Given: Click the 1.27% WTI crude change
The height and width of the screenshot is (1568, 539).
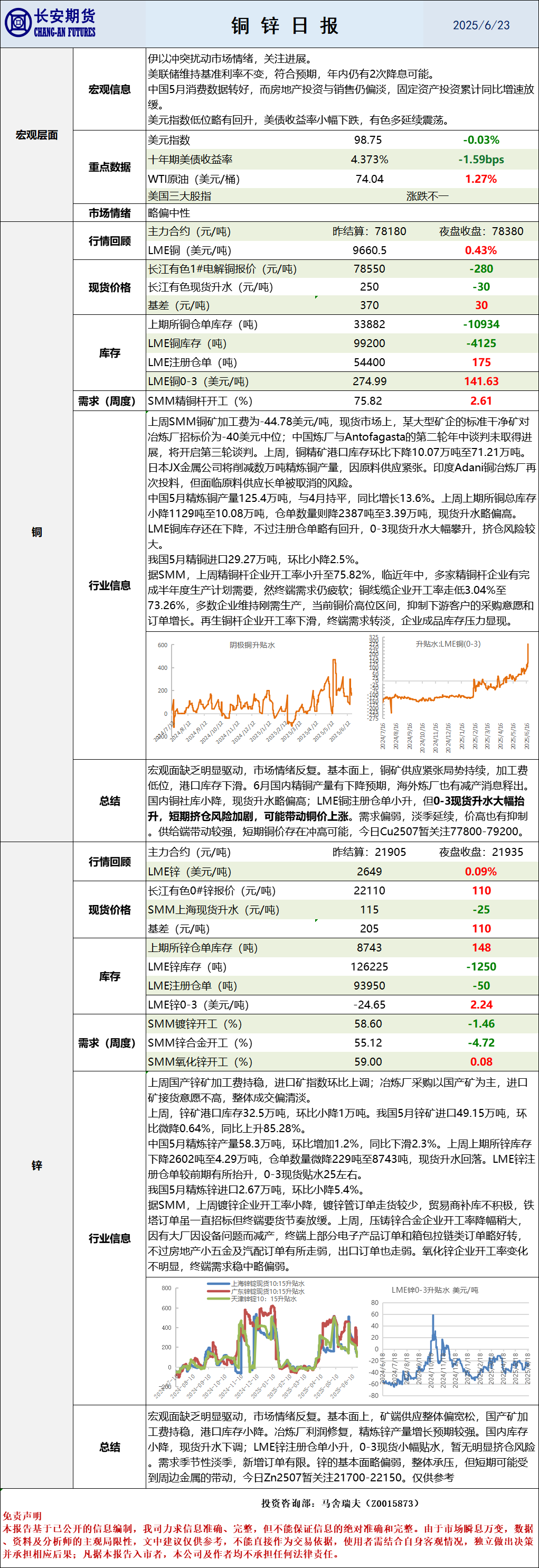Looking at the screenshot, I should [x=481, y=179].
